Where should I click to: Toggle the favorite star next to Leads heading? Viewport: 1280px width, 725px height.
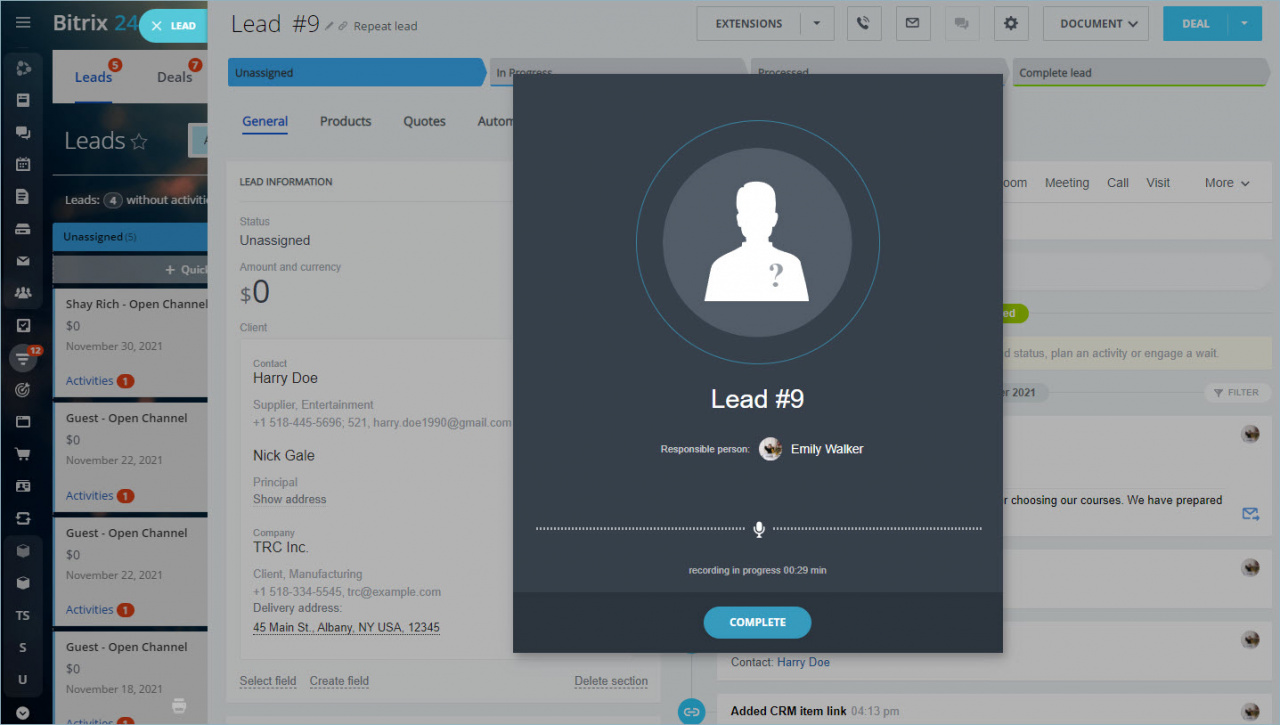[x=139, y=142]
